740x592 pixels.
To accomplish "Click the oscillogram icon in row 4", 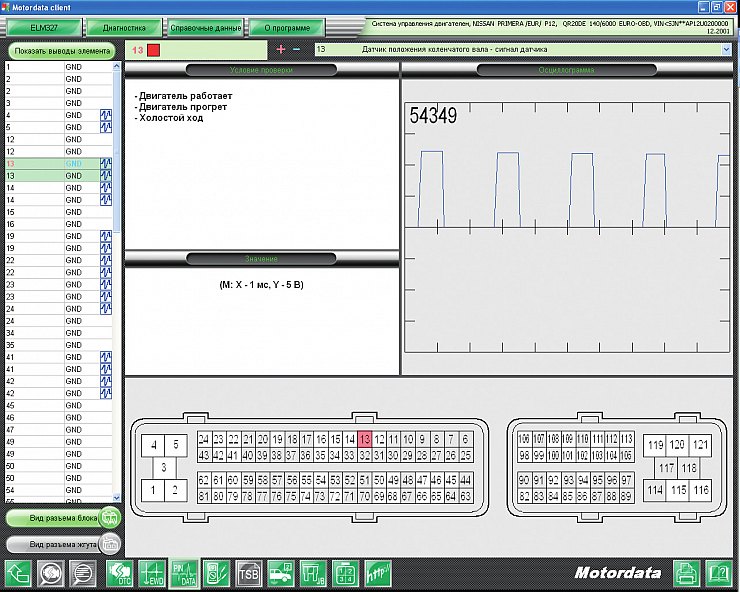I will click(x=106, y=115).
